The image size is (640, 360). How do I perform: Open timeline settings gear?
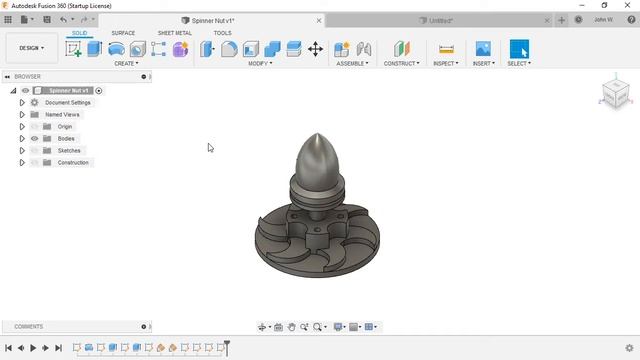629,348
